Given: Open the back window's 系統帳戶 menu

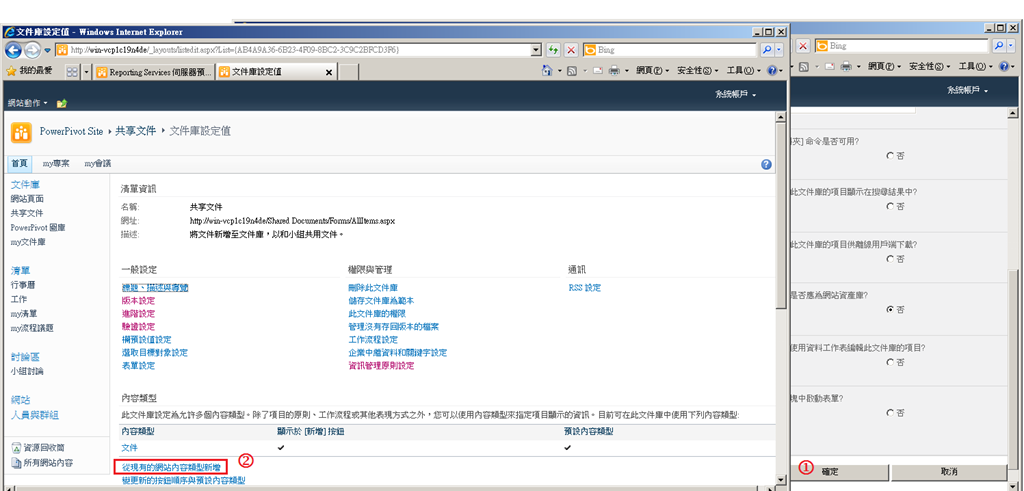Looking at the screenshot, I should (967, 91).
